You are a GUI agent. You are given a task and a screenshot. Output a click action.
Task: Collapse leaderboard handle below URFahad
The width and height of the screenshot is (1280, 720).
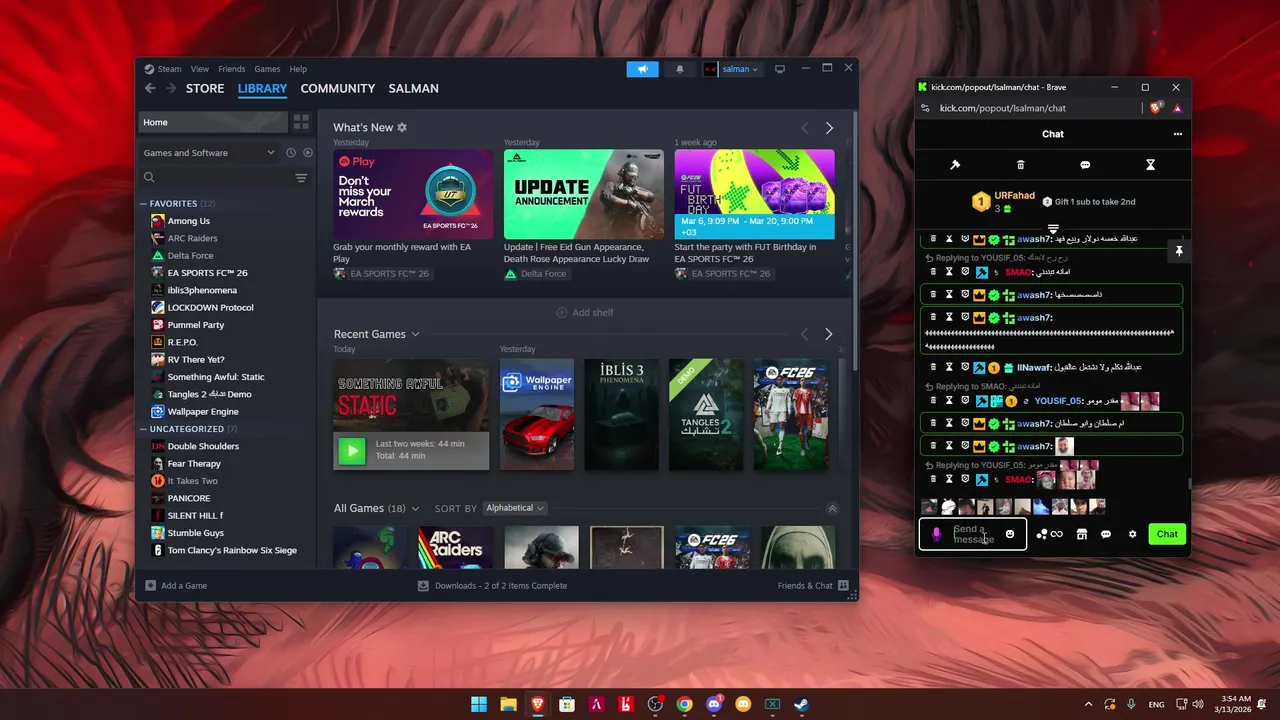[1053, 229]
